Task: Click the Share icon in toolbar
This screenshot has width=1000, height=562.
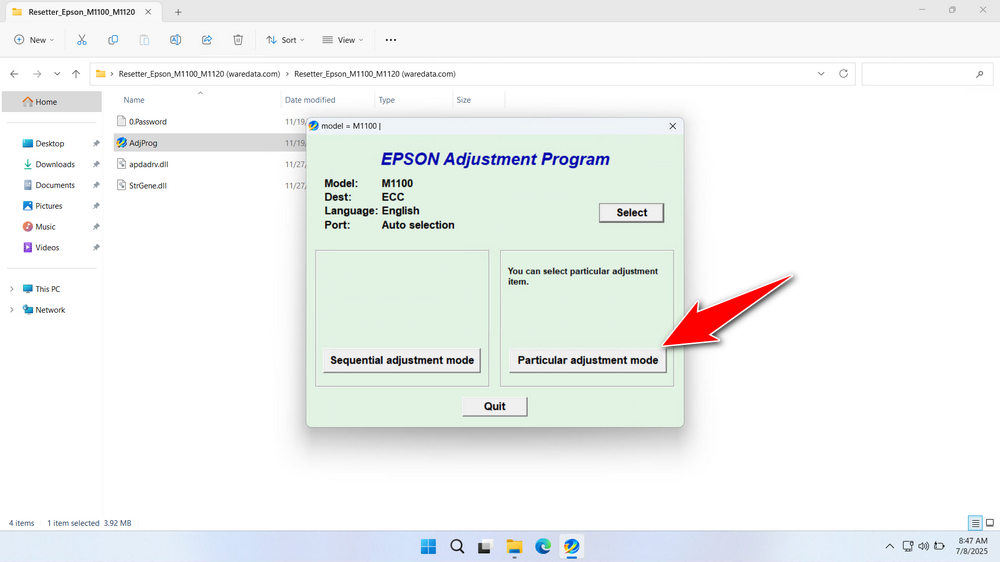Action: point(207,40)
